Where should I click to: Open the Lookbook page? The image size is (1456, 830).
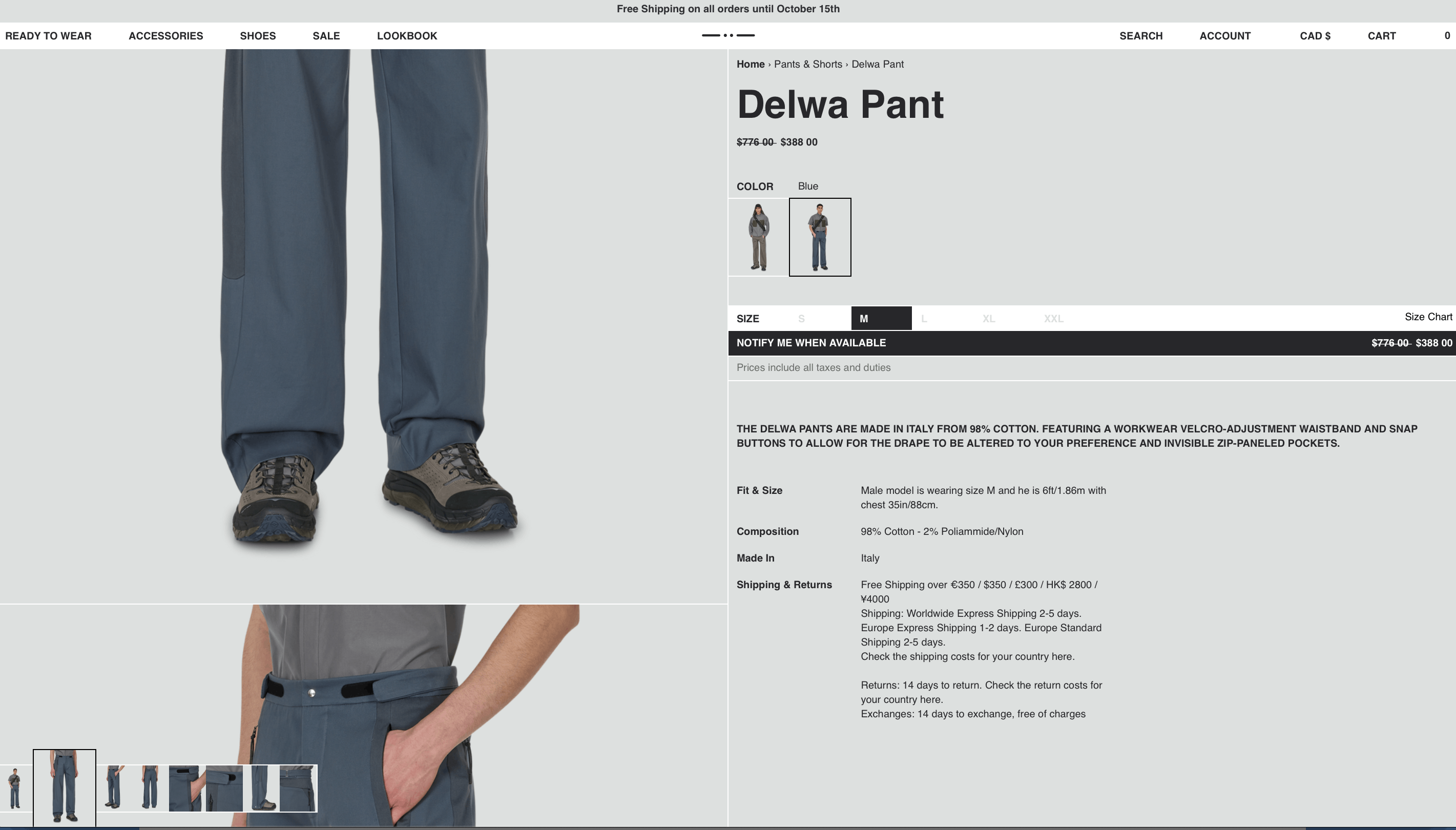tap(407, 36)
